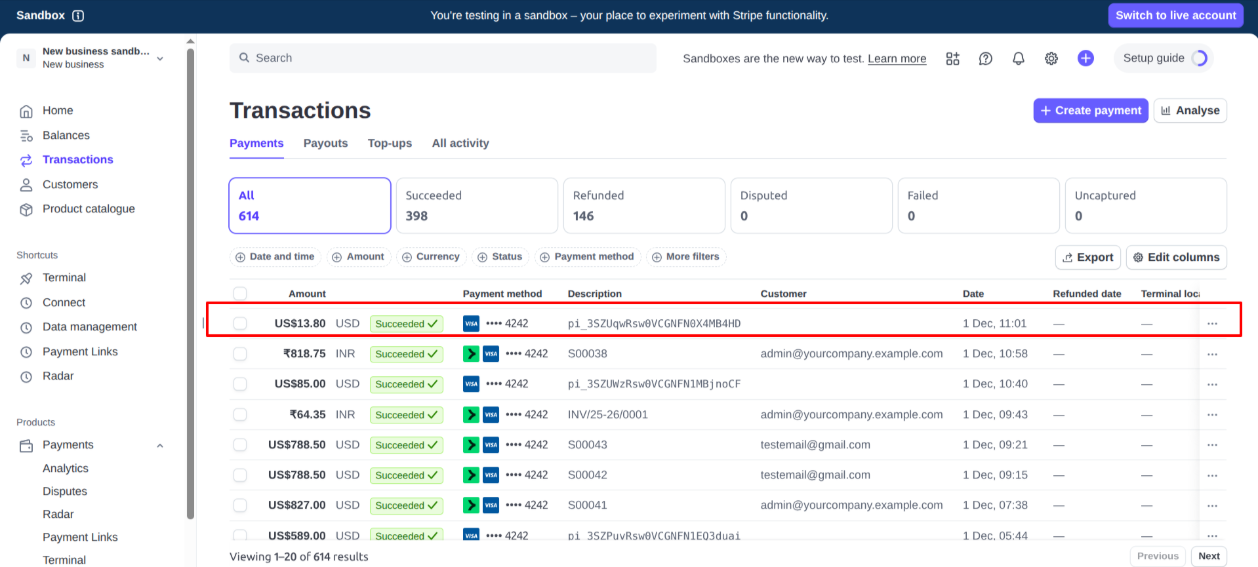The width and height of the screenshot is (1258, 567).
Task: Click the help question mark icon
Action: click(x=985, y=58)
